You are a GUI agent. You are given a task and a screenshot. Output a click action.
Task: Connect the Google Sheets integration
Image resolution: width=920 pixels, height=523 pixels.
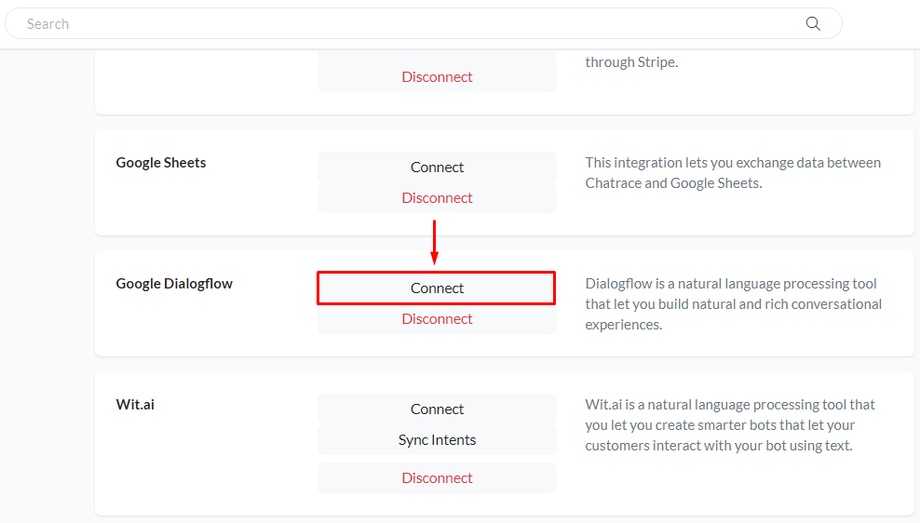tap(437, 167)
